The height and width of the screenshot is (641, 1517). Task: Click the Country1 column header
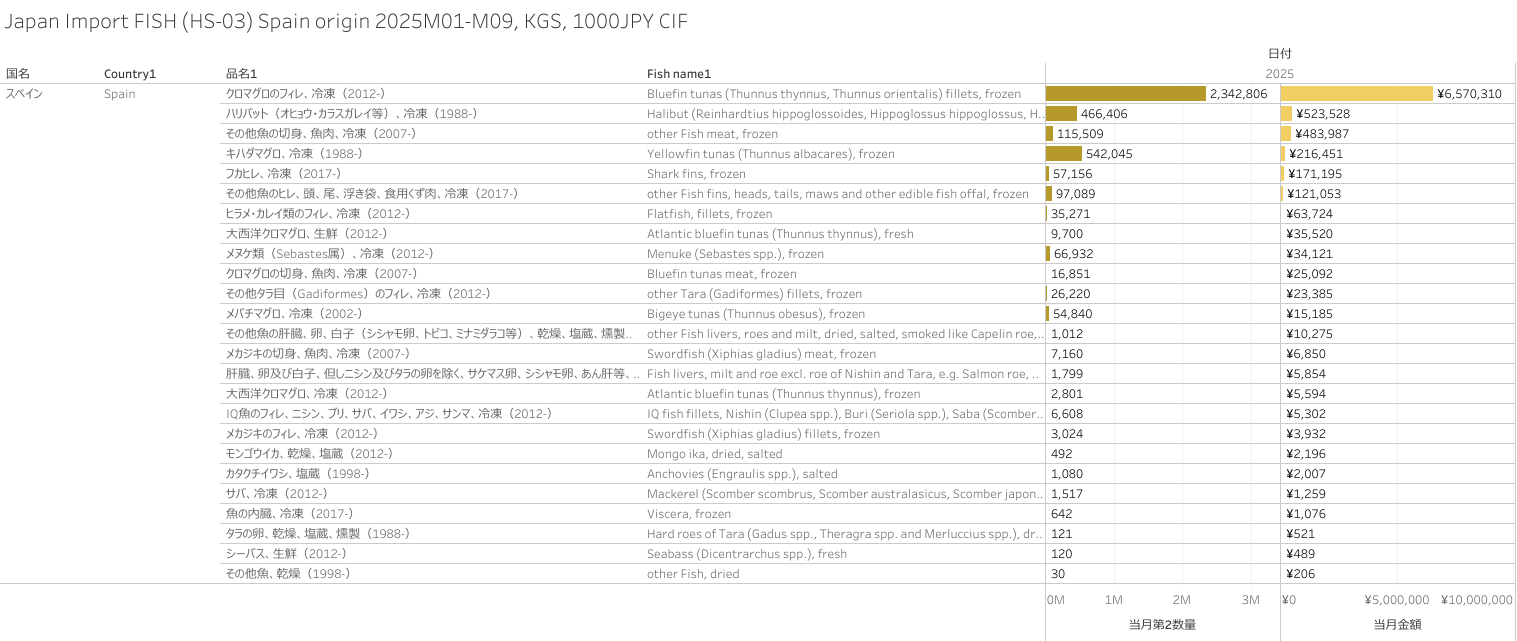[130, 74]
